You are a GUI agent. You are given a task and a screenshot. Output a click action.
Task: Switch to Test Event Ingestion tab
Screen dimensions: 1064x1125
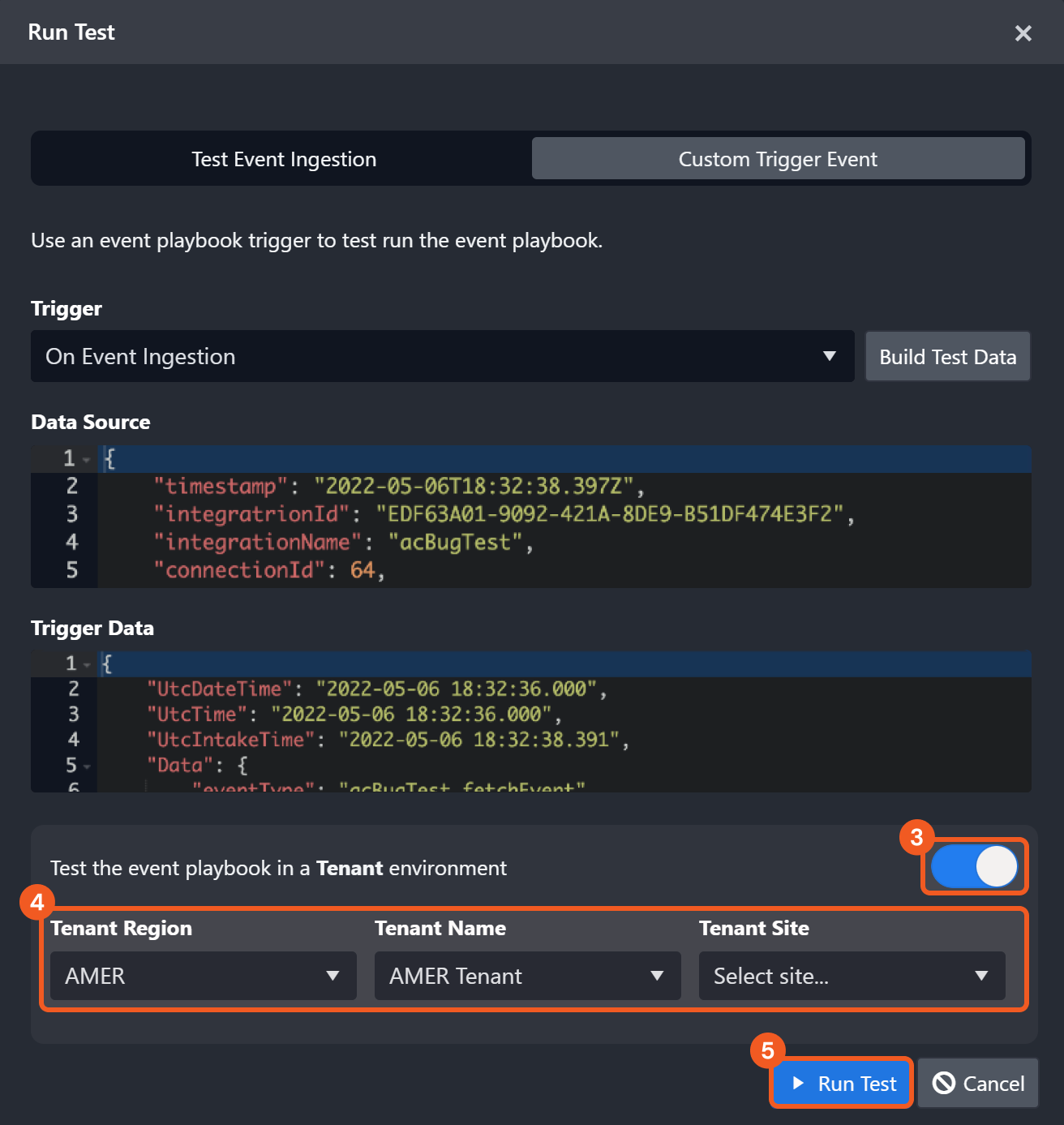(x=284, y=159)
